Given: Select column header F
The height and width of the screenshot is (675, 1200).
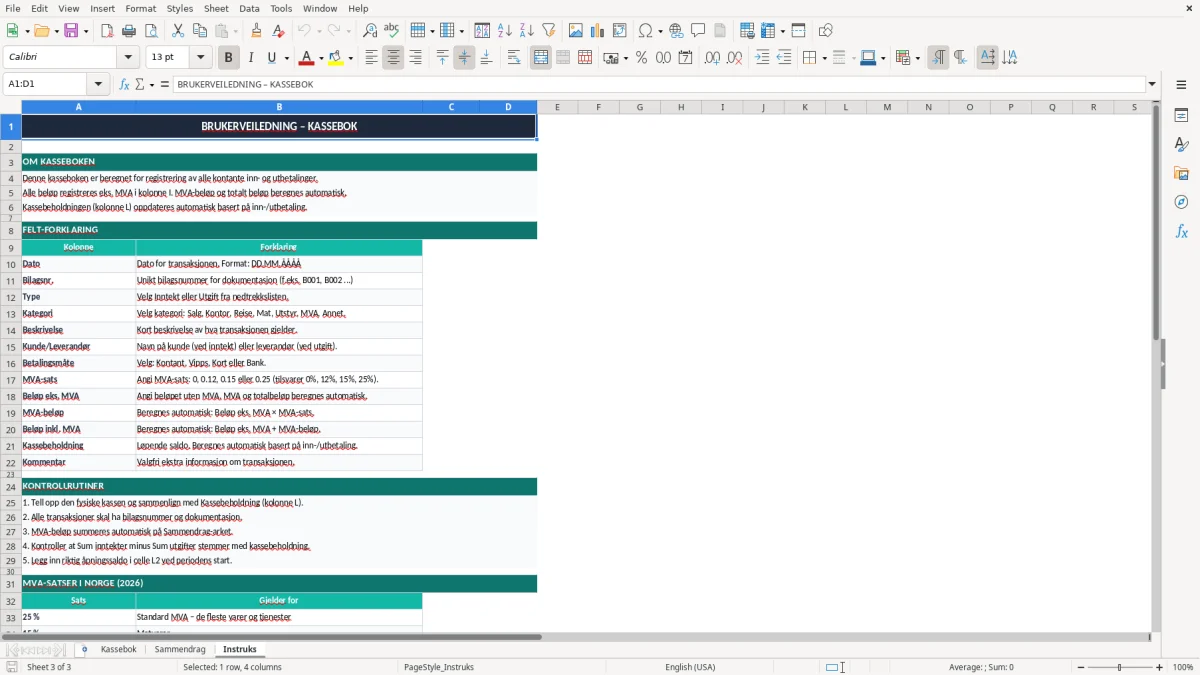Looking at the screenshot, I should [599, 107].
